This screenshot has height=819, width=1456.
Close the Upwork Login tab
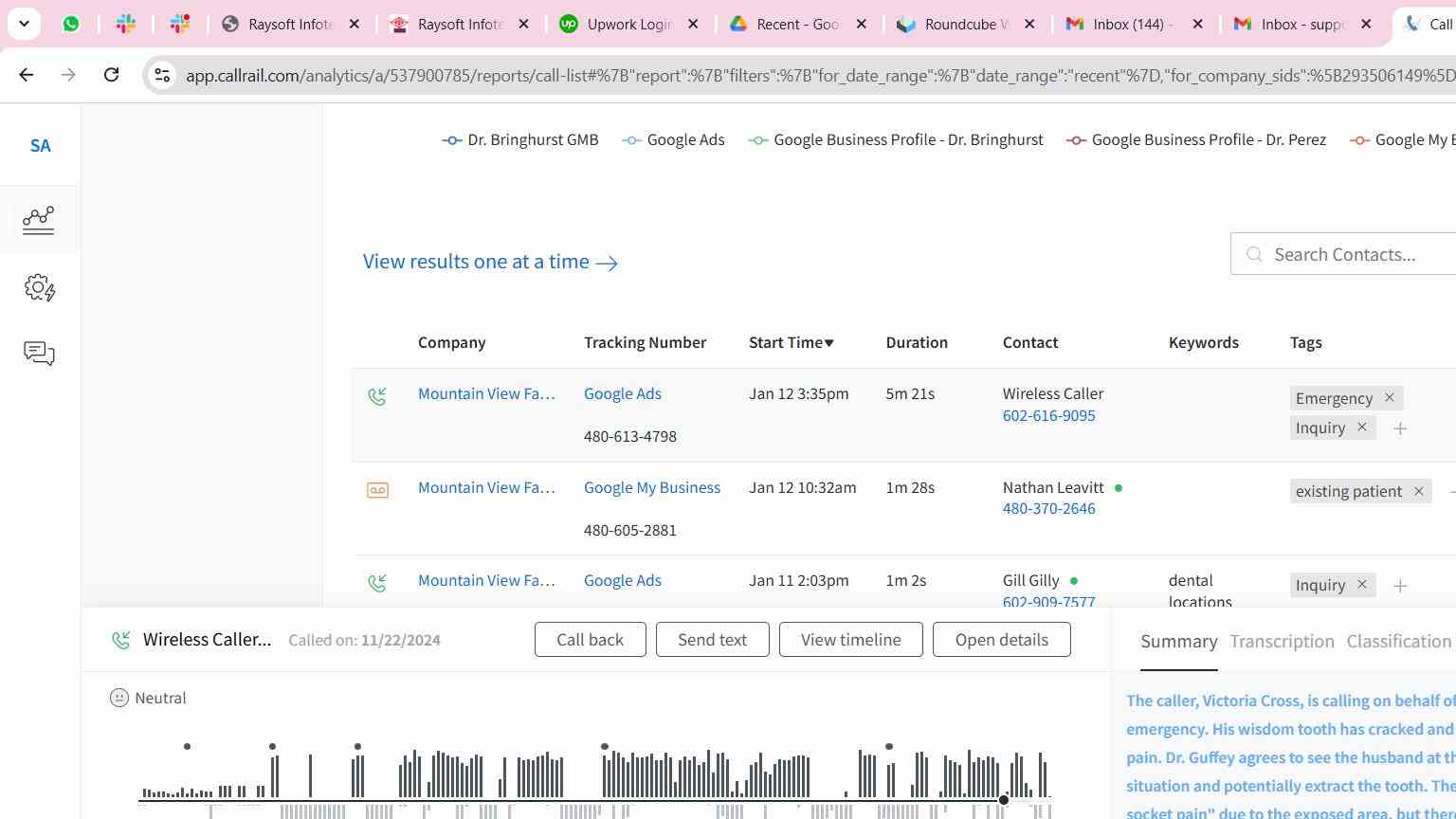693,24
